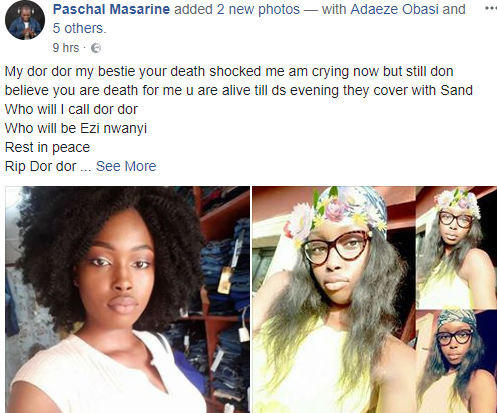The image size is (497, 413).
Task: Visit Paschal Masarine's profile name link
Action: pos(111,9)
